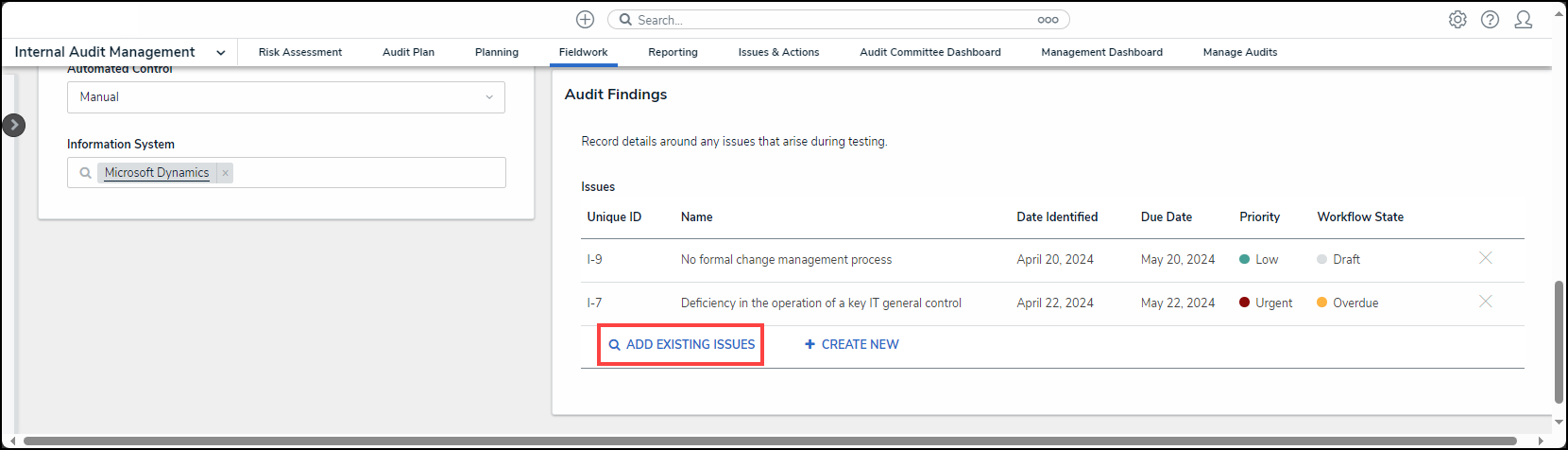This screenshot has width=1568, height=450.
Task: Click Add Existing Issues button
Action: [681, 345]
